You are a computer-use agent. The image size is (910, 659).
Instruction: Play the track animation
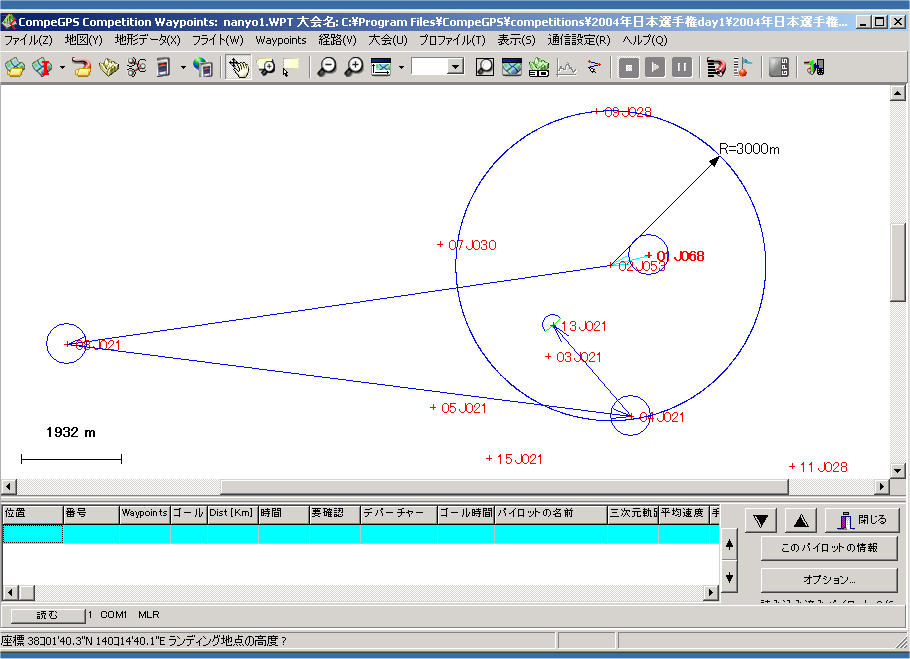tap(655, 67)
